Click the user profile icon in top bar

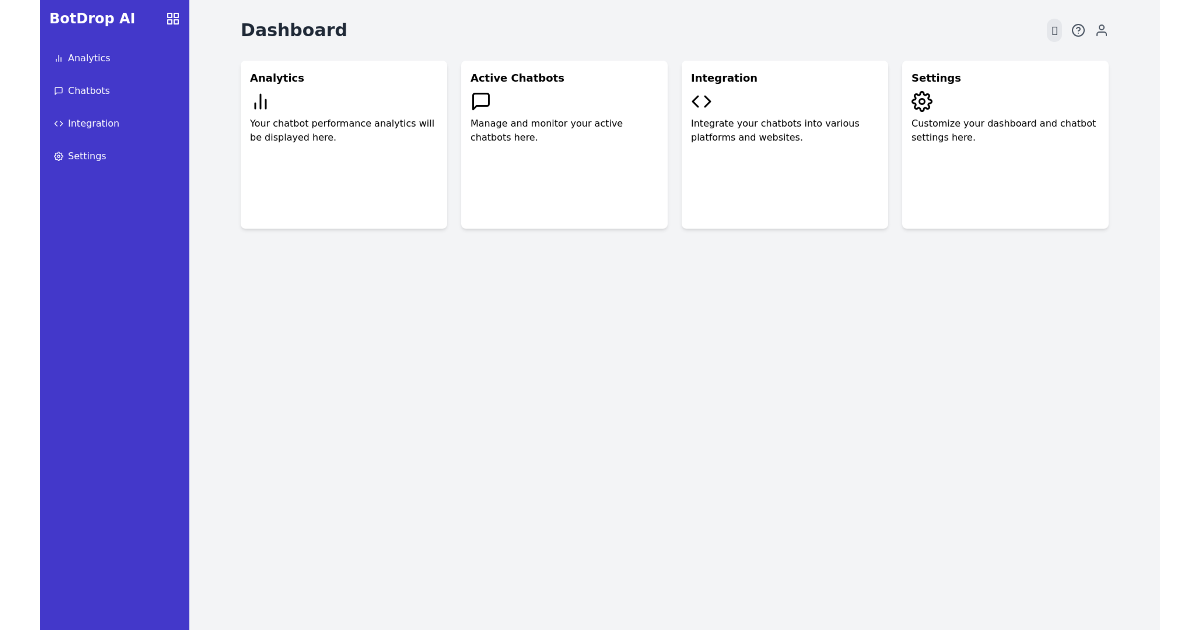1101,30
